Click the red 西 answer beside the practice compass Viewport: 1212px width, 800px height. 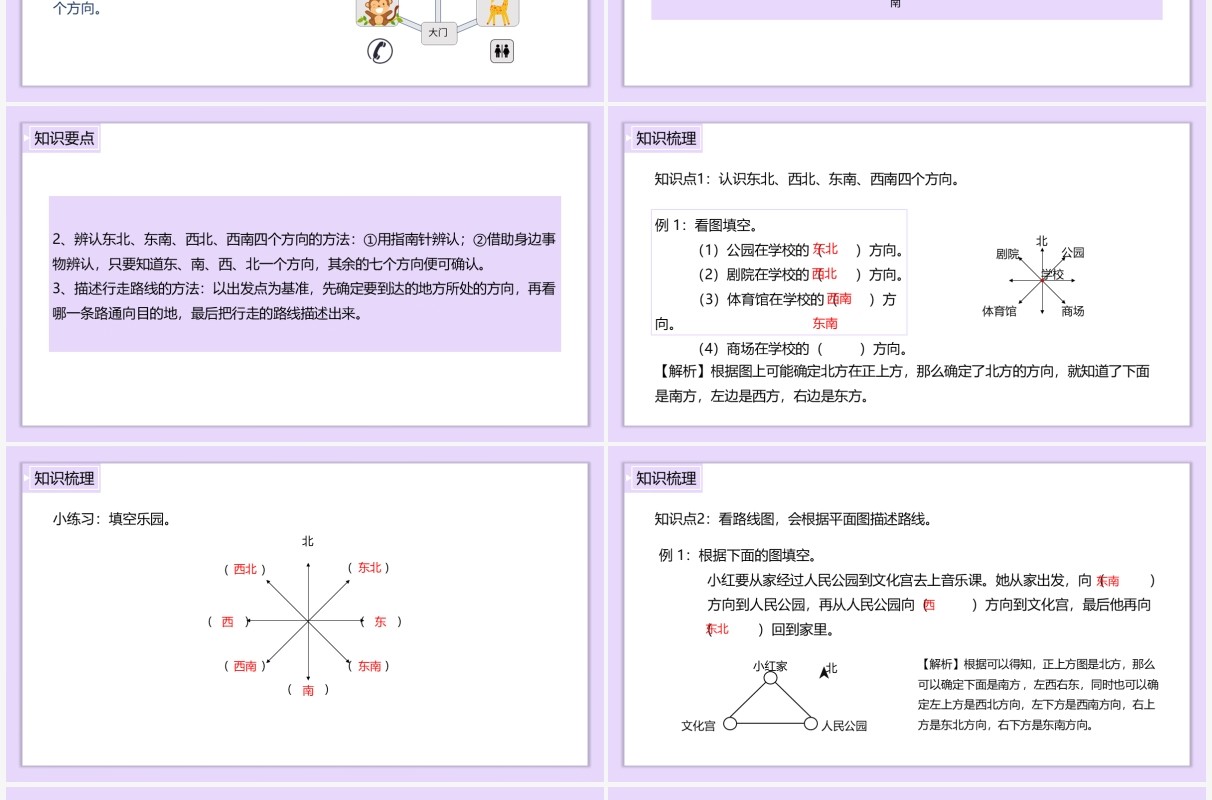tap(228, 621)
